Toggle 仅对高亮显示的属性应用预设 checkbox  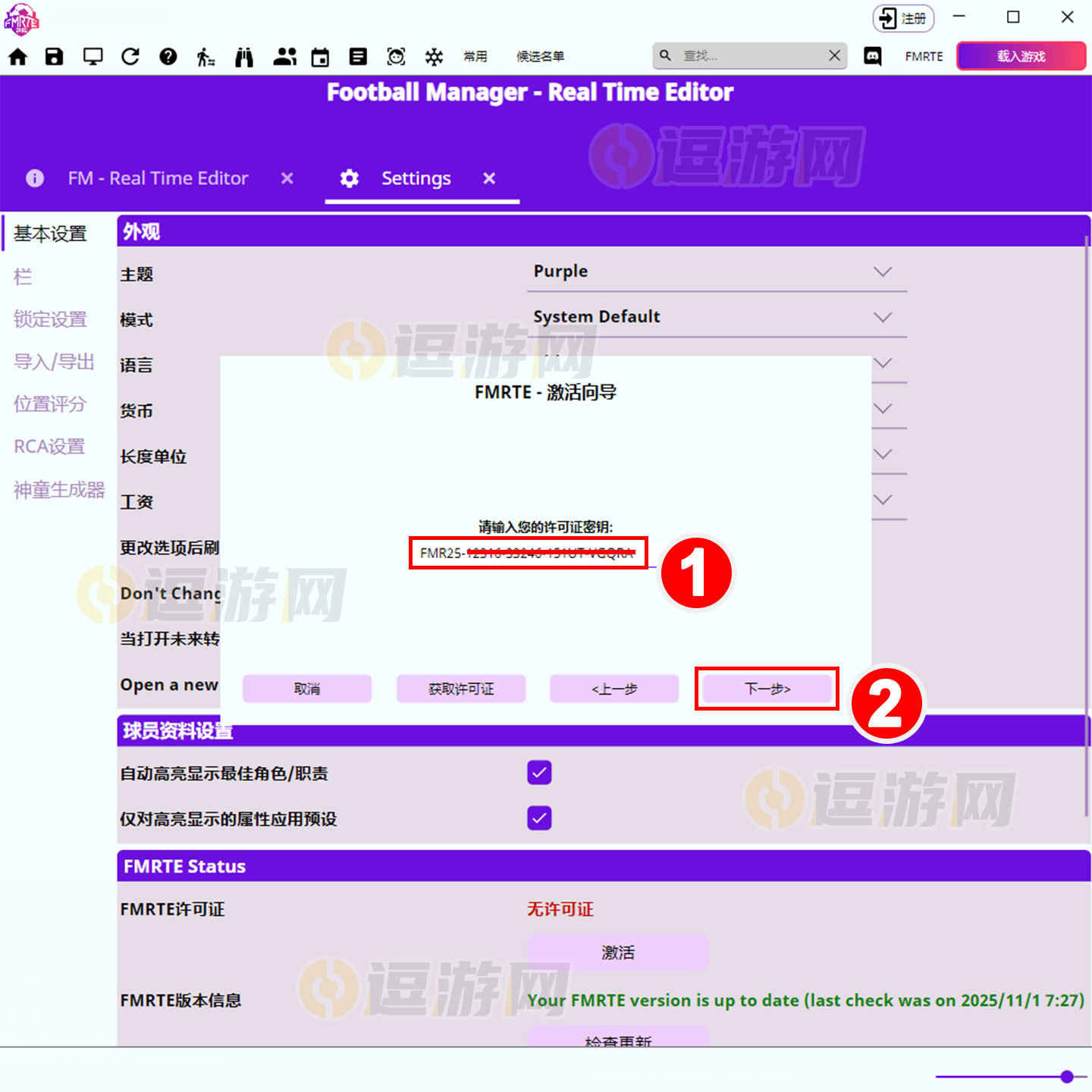coord(539,818)
